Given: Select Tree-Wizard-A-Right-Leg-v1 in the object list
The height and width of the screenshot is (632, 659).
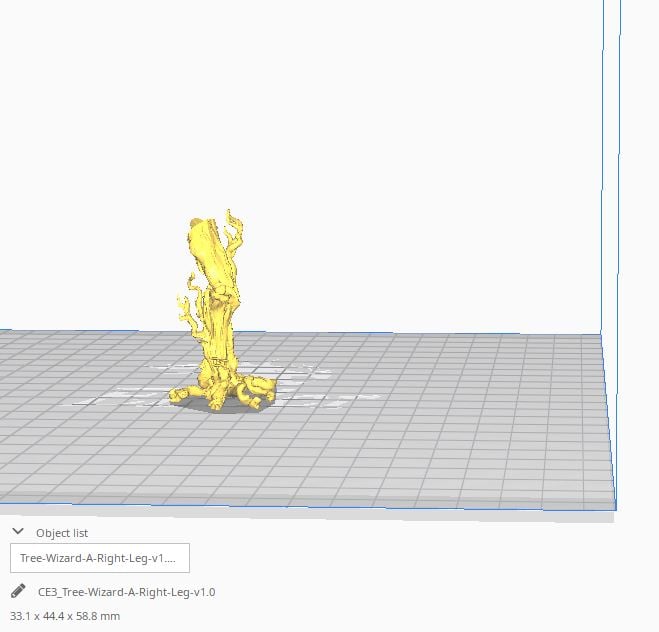Looking at the screenshot, I should [x=100, y=558].
